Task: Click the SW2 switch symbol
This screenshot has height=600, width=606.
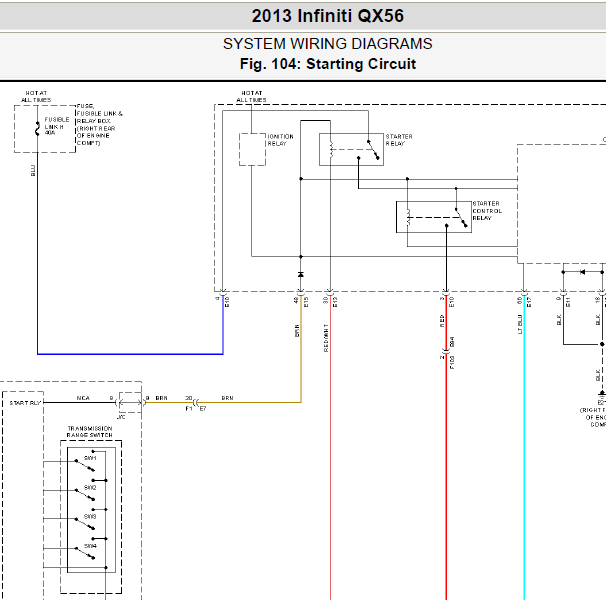Action: [85, 494]
